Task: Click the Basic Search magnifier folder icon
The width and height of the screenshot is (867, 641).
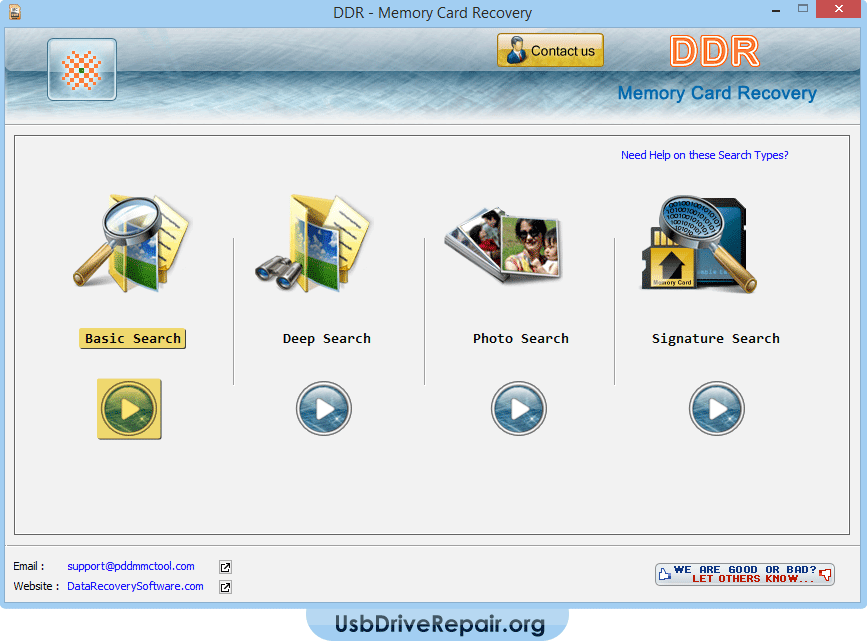Action: [131, 243]
